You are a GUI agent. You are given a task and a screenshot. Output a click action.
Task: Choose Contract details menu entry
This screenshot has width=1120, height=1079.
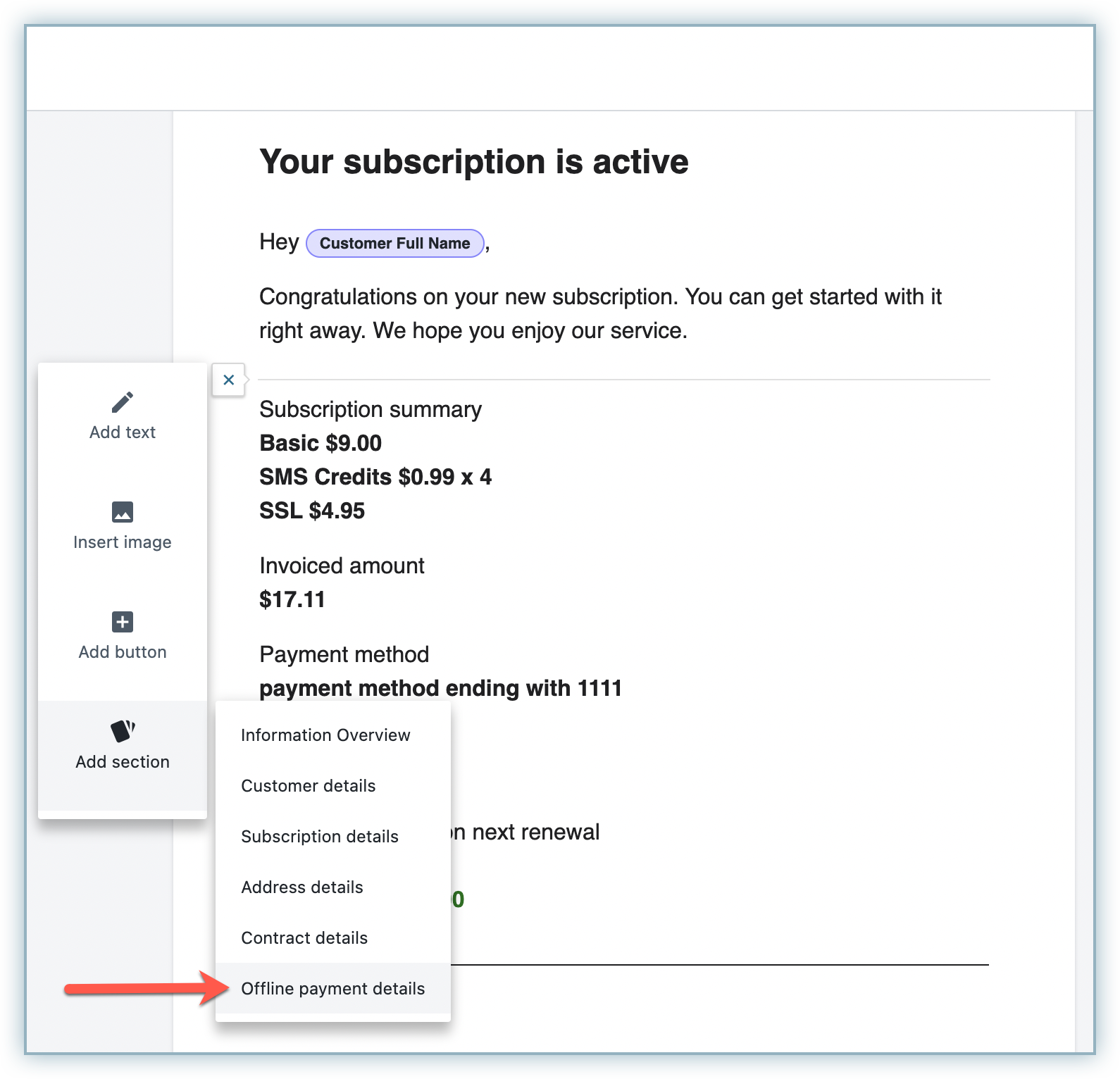click(304, 938)
